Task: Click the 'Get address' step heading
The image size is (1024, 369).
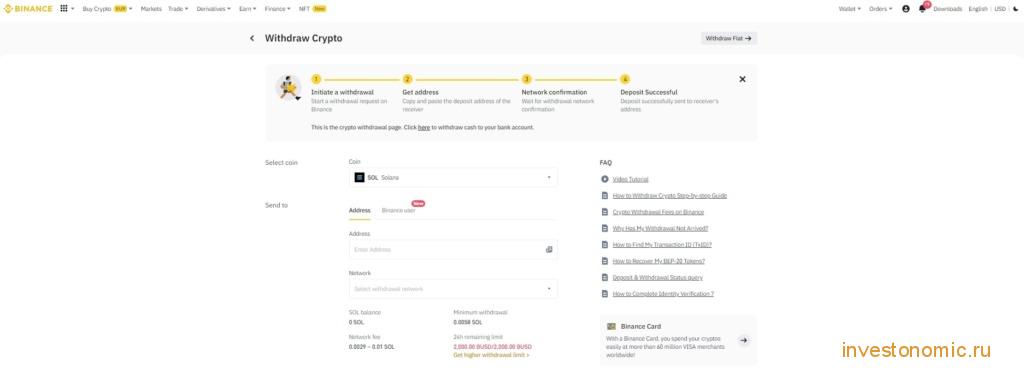Action: point(421,92)
